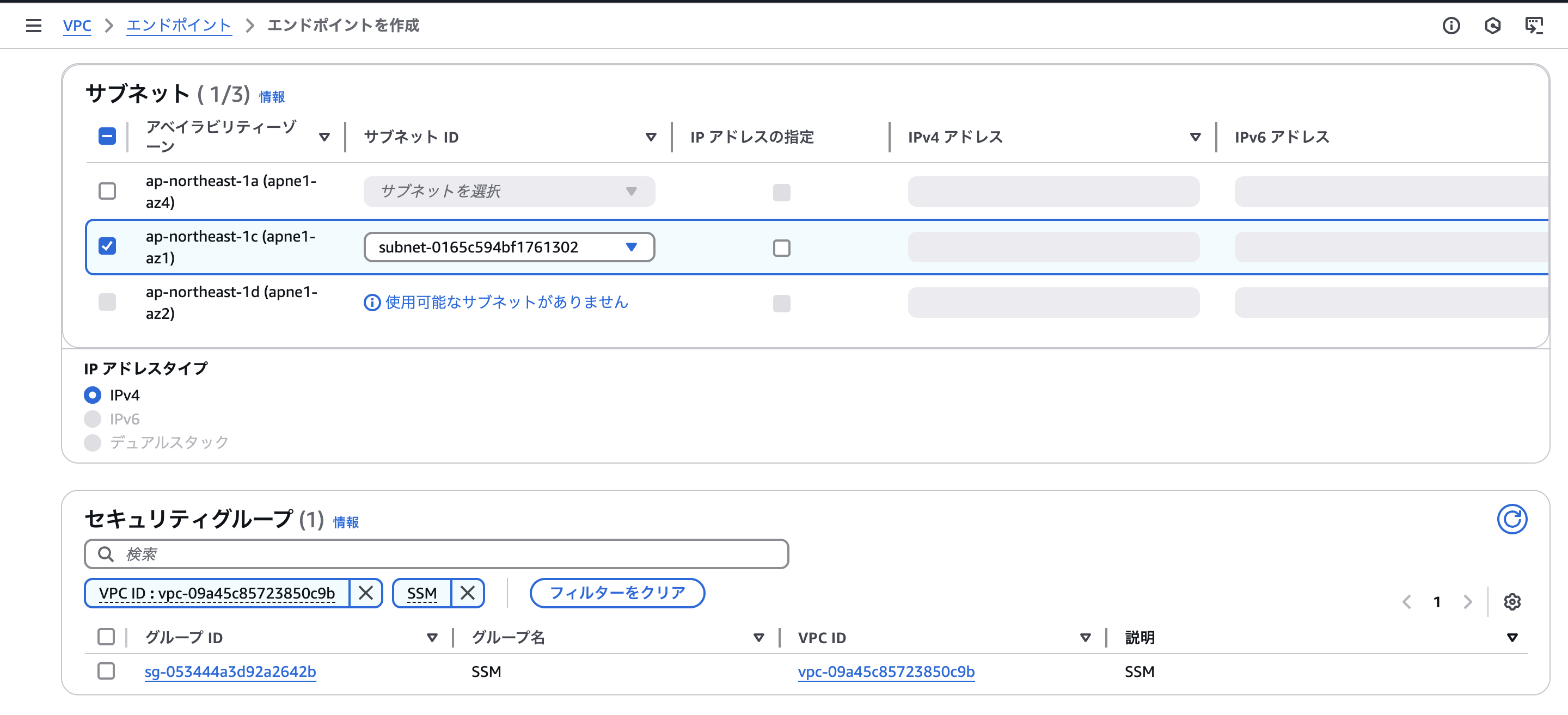
Task: Select the sg-053444a3d92a2642b security group checkbox
Action: pyautogui.click(x=107, y=671)
